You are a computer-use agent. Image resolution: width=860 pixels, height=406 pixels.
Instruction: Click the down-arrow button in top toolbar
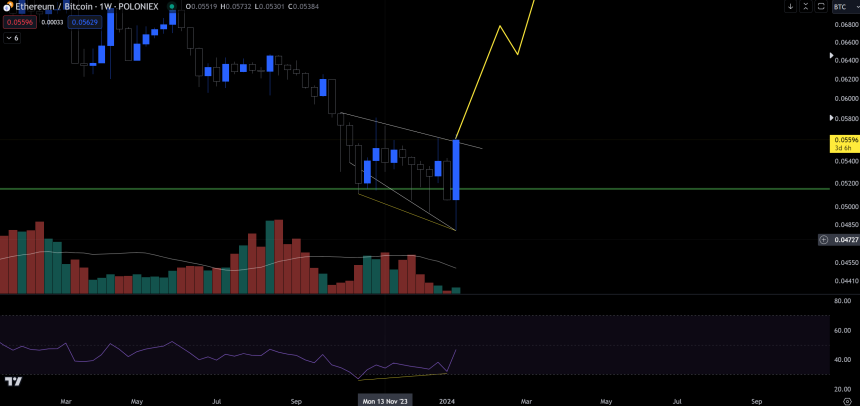(791, 6)
